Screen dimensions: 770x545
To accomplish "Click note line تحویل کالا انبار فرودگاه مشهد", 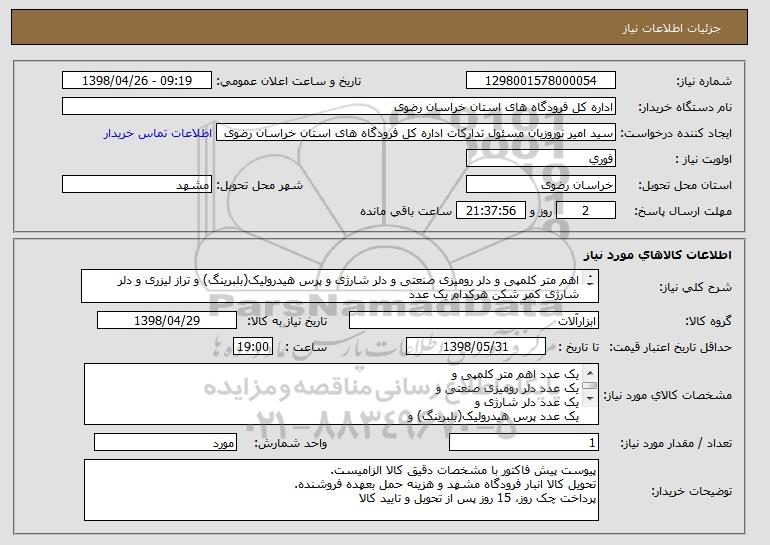I will [445, 485].
